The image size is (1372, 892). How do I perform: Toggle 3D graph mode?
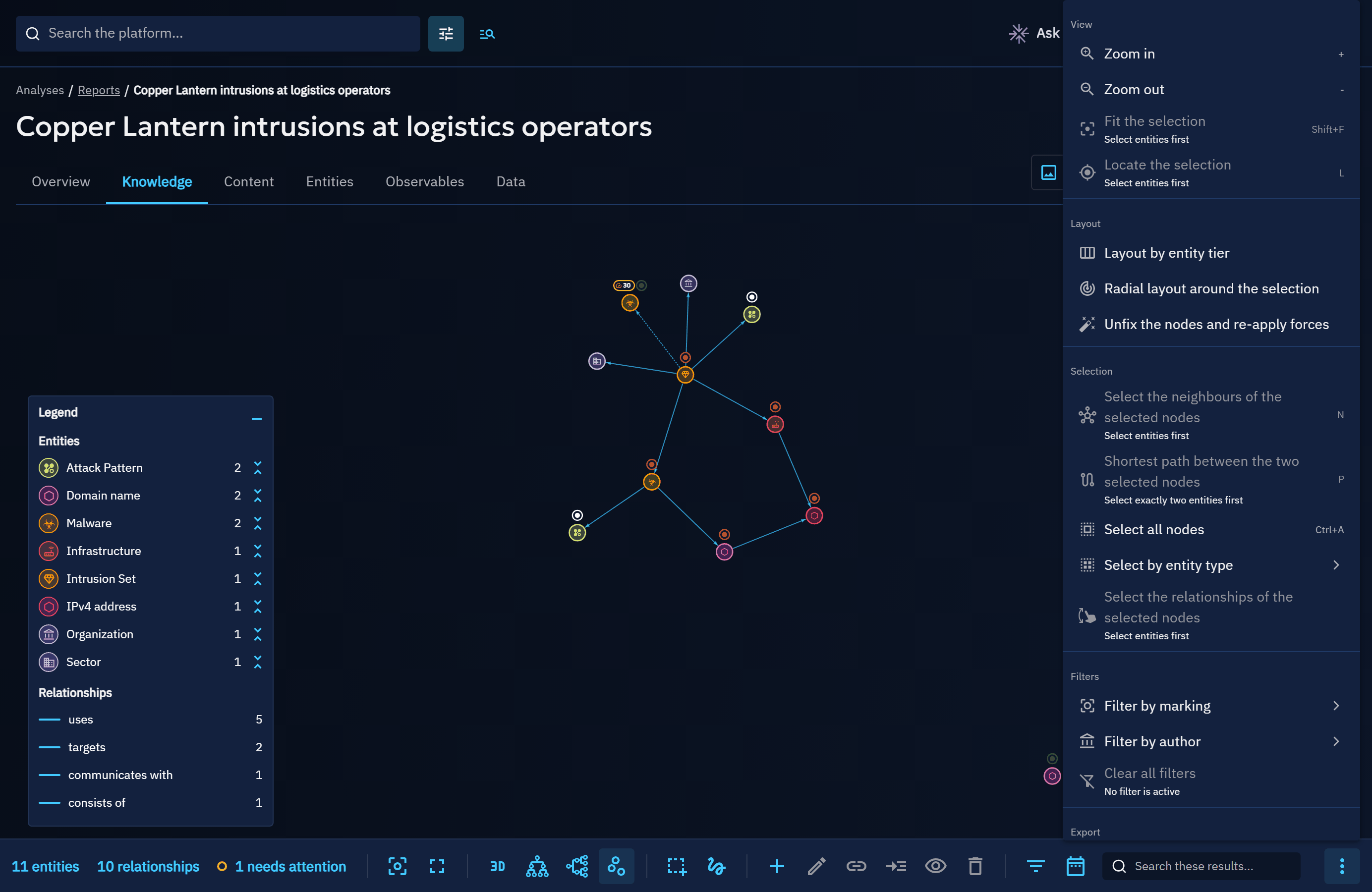[497, 866]
